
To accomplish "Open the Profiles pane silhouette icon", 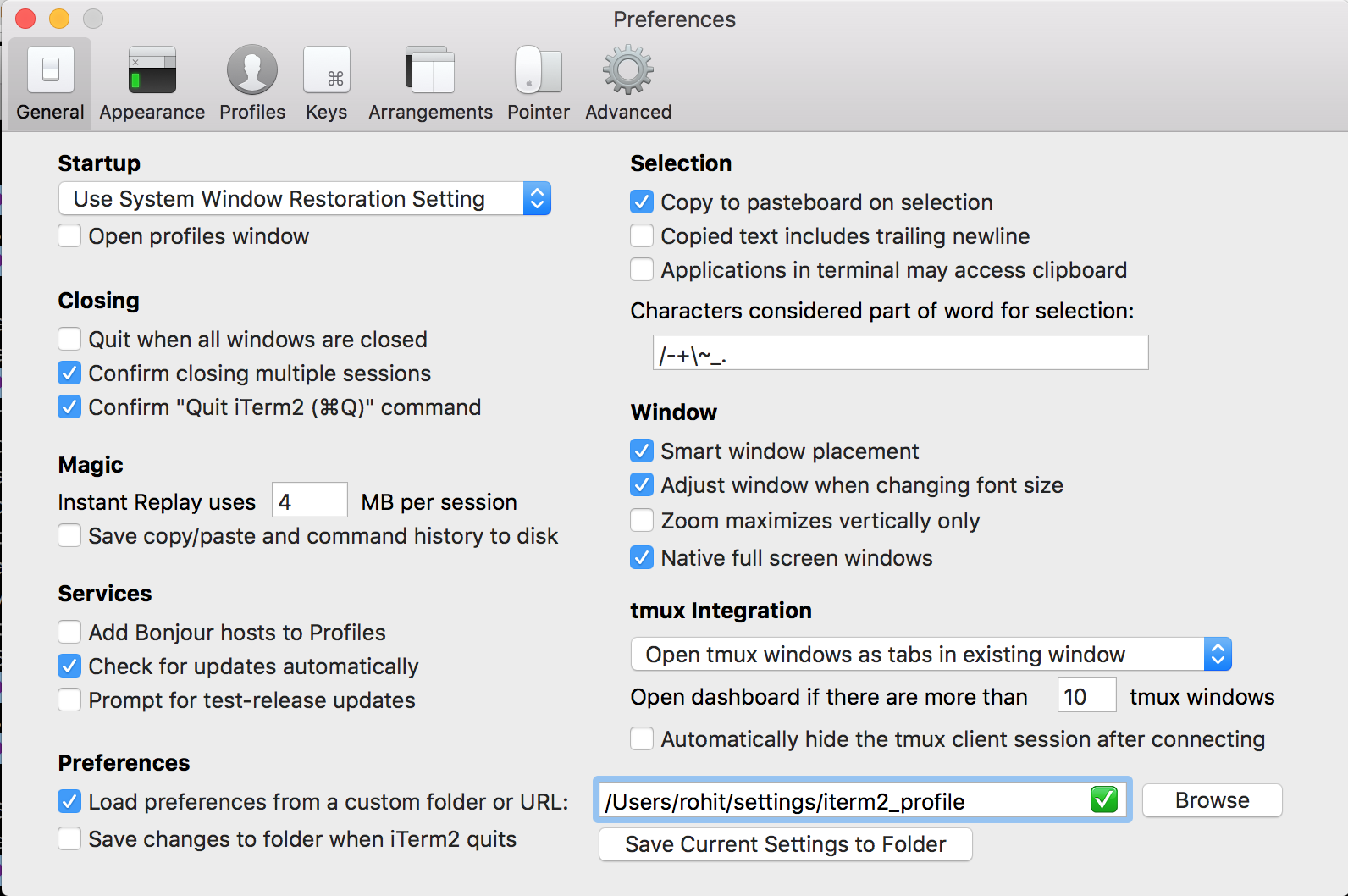I will click(252, 69).
